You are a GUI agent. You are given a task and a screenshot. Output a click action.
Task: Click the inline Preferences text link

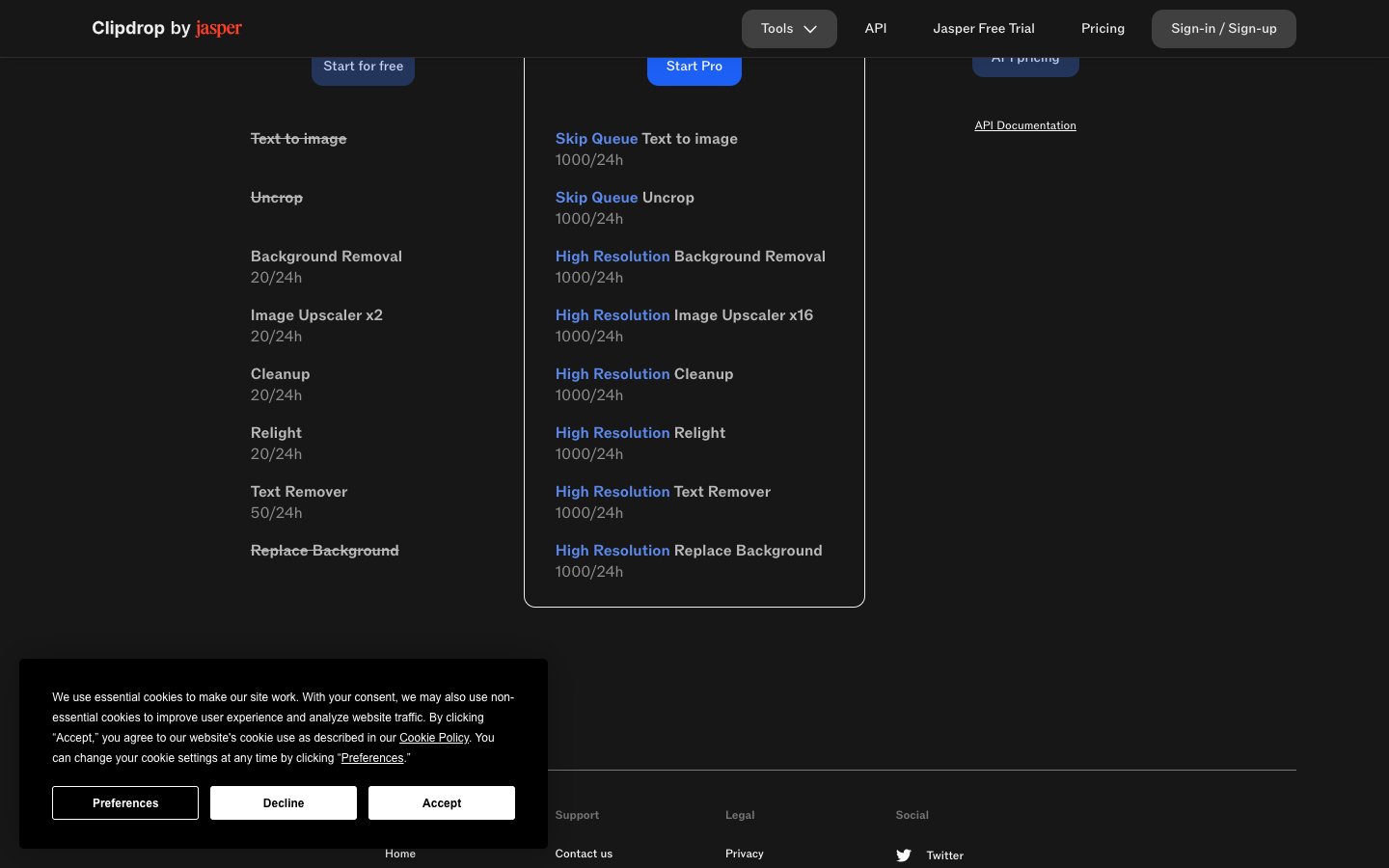372,758
